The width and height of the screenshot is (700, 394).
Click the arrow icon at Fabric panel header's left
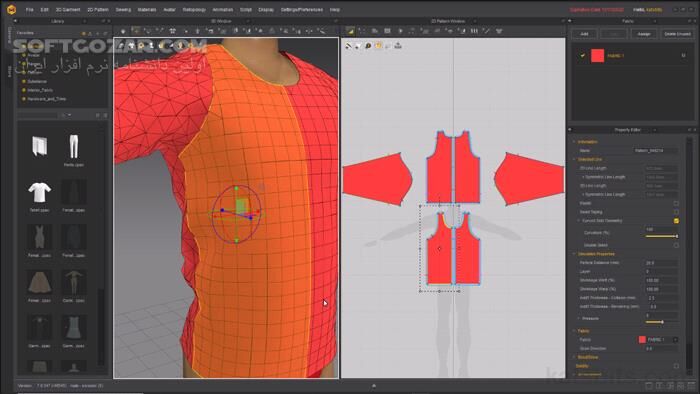(570, 21)
